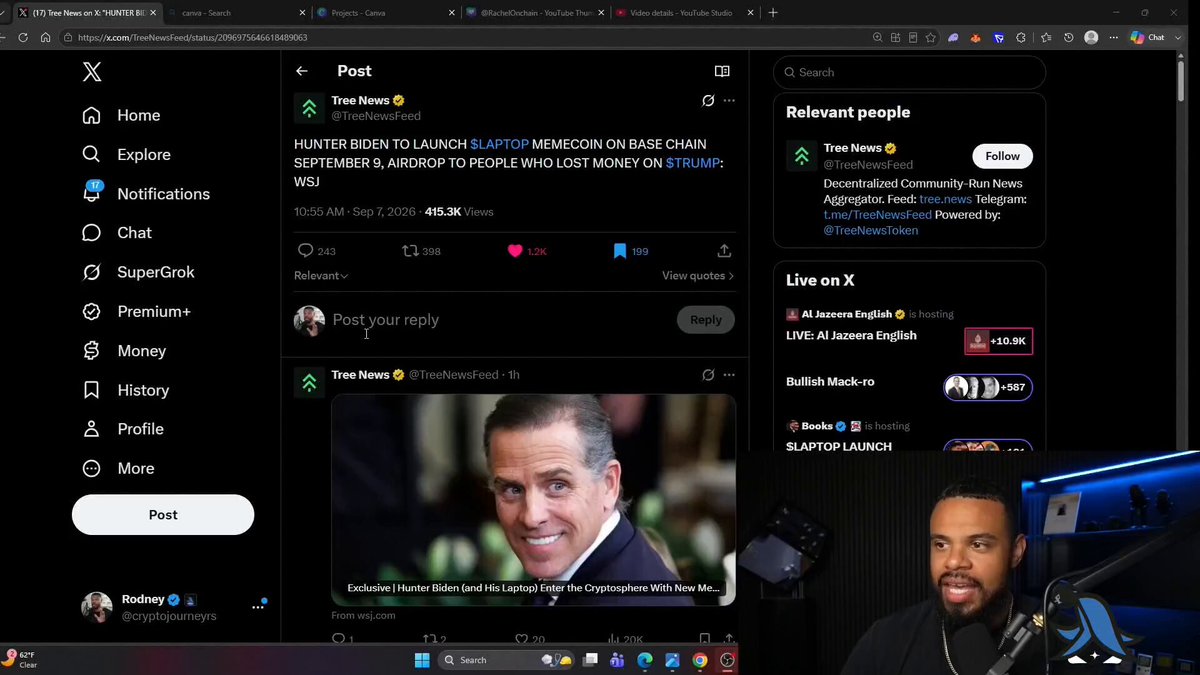Open the account menu next to Rodney
This screenshot has height=675, width=1200.
(258, 607)
